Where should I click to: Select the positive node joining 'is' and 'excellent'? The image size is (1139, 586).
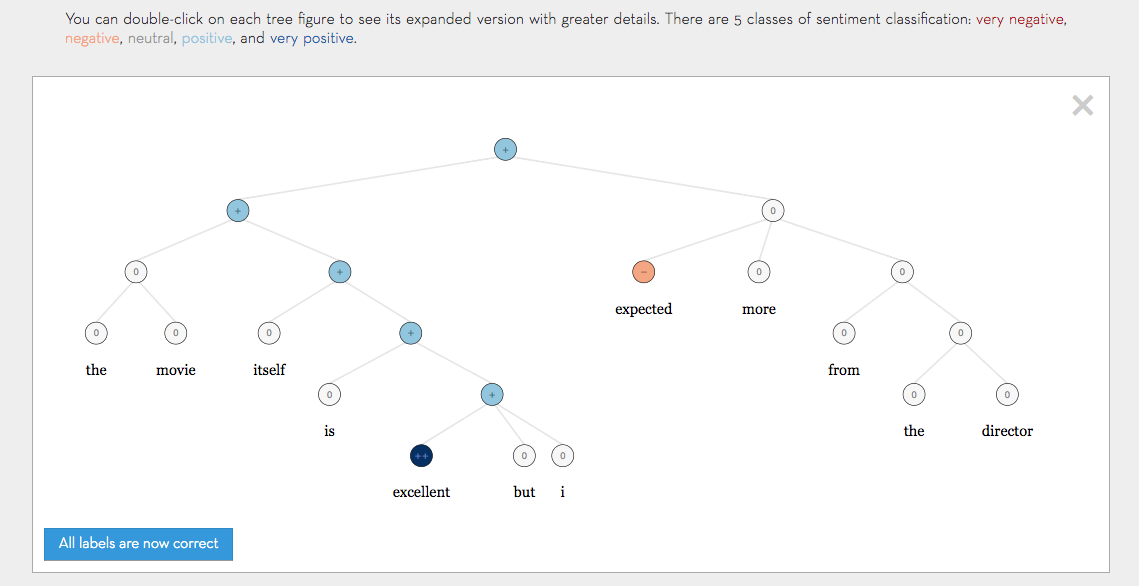click(x=410, y=332)
